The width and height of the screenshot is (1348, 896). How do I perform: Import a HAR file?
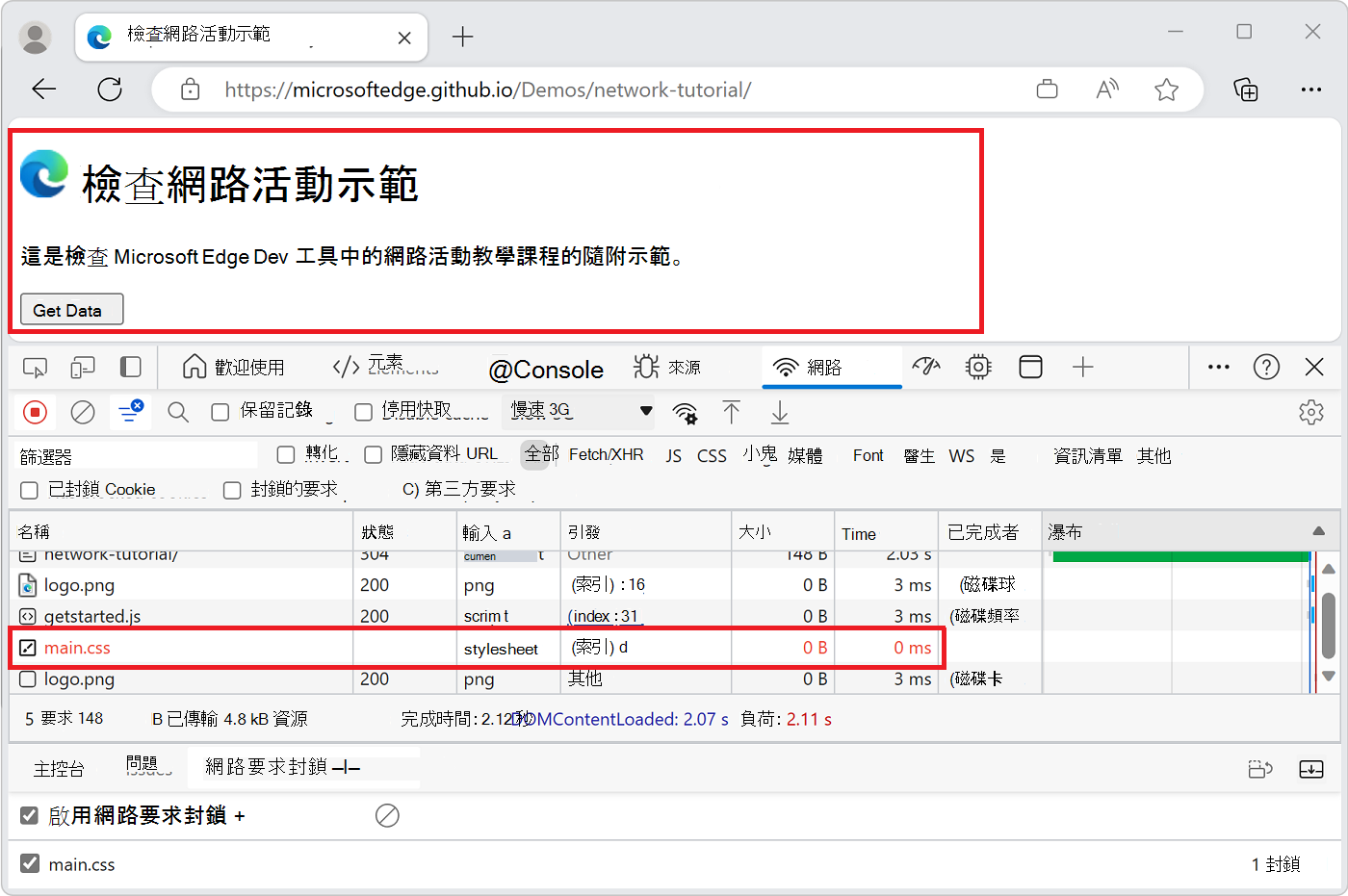[x=732, y=411]
